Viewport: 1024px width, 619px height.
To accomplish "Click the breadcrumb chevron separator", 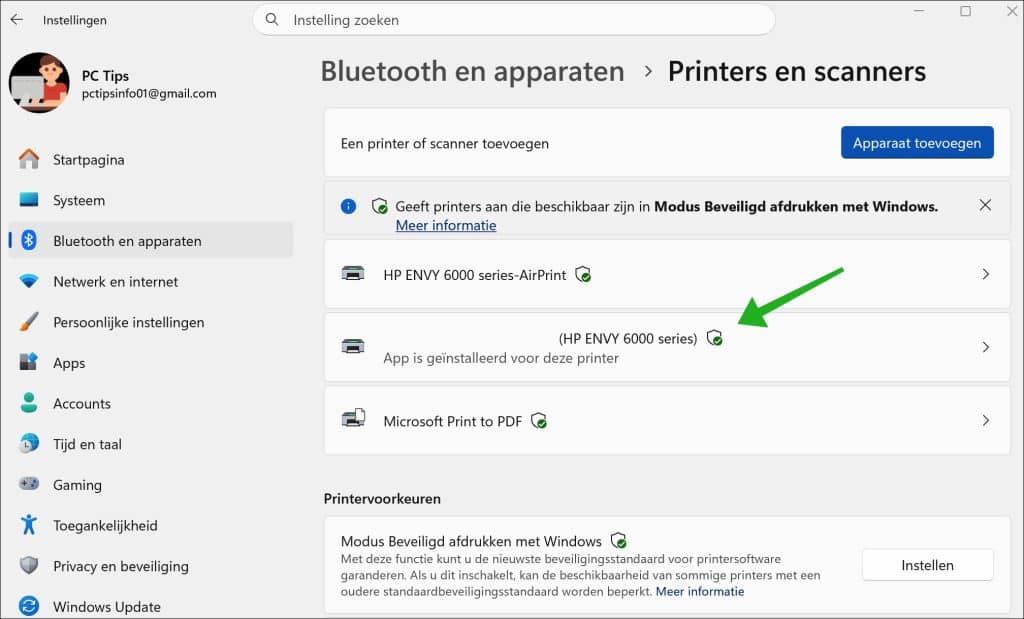I will pyautogui.click(x=648, y=71).
